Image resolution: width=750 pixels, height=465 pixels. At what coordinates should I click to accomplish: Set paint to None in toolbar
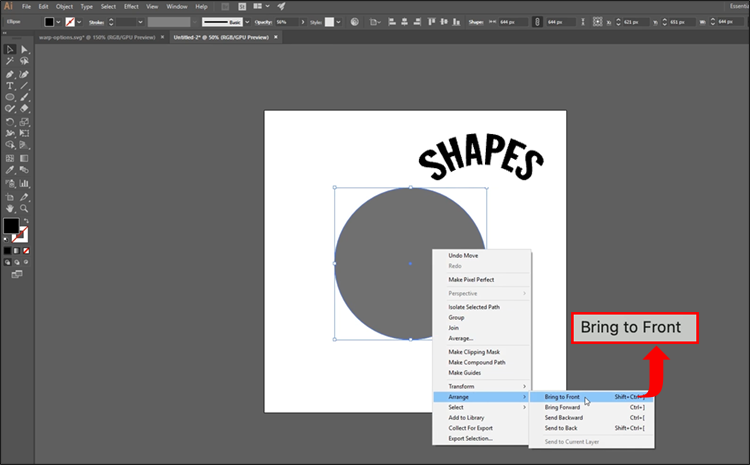click(26, 250)
